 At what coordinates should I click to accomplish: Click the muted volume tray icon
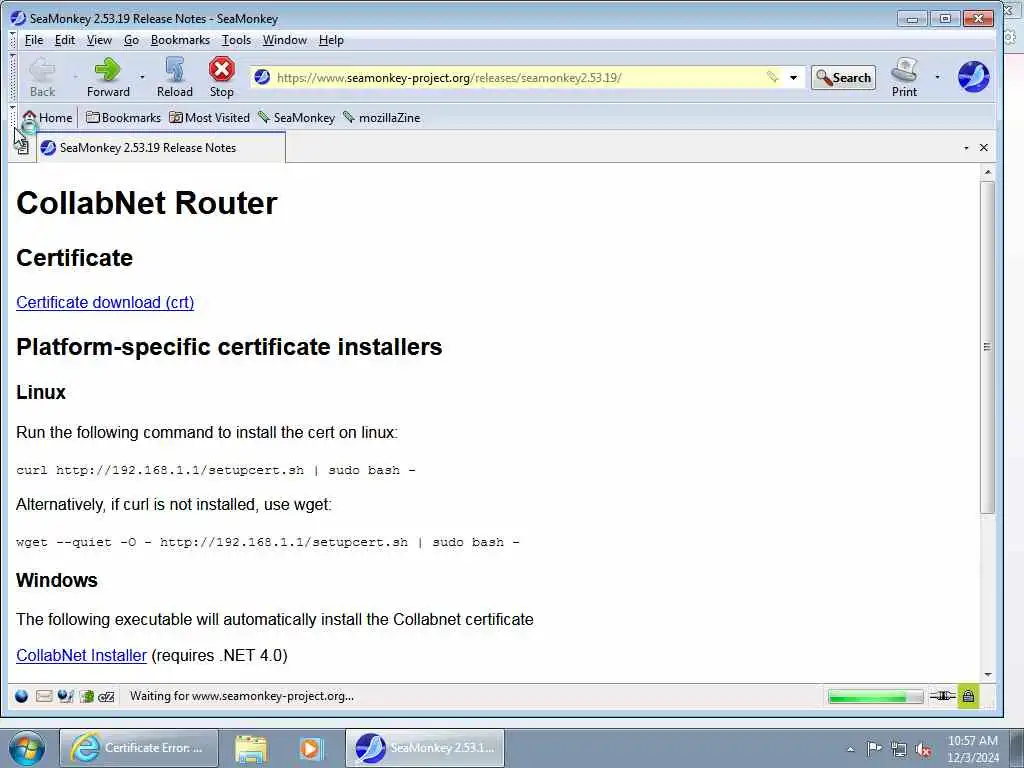click(923, 749)
